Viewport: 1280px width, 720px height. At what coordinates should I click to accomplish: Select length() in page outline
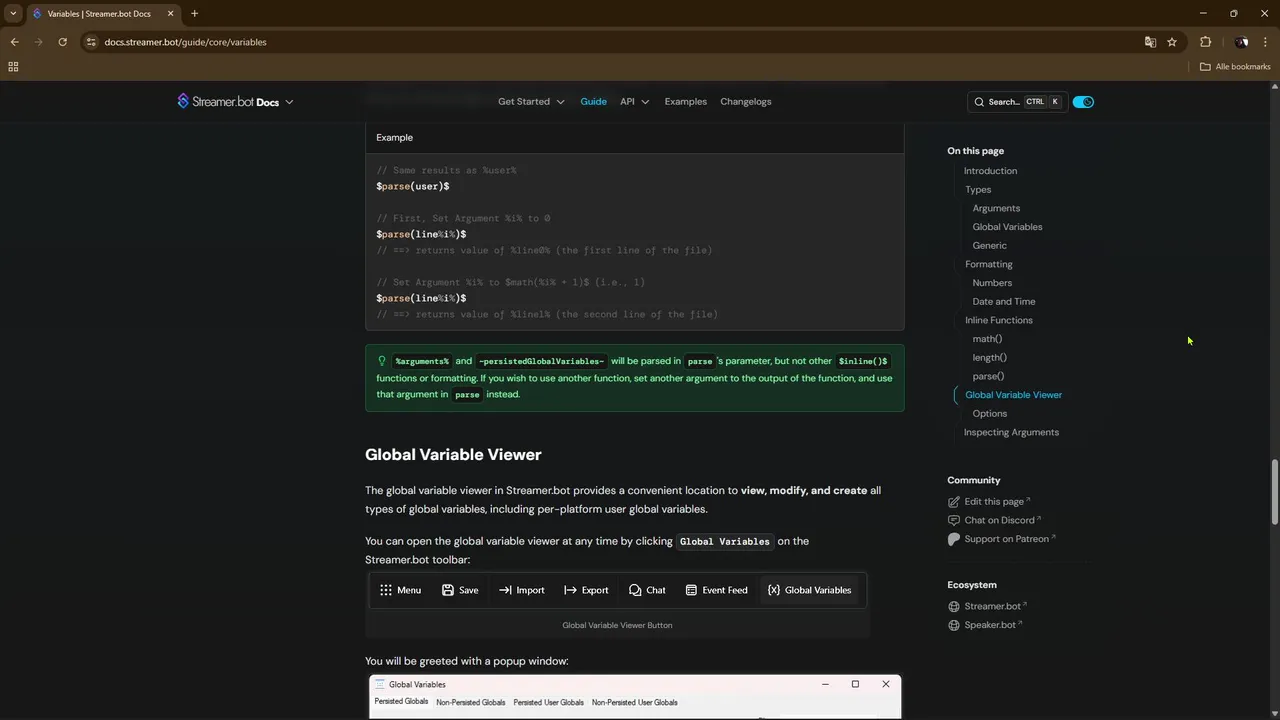click(989, 358)
